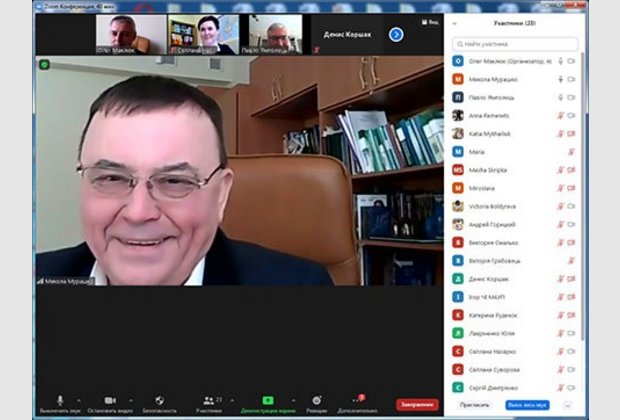Click camera icon next to Світлана Назарко
The width and height of the screenshot is (620, 420).
tap(571, 352)
